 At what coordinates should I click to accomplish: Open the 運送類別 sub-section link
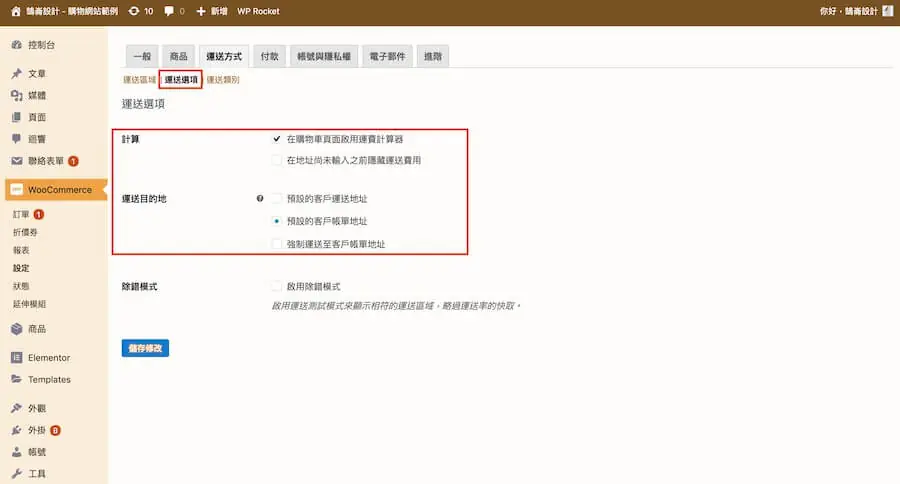(x=223, y=80)
